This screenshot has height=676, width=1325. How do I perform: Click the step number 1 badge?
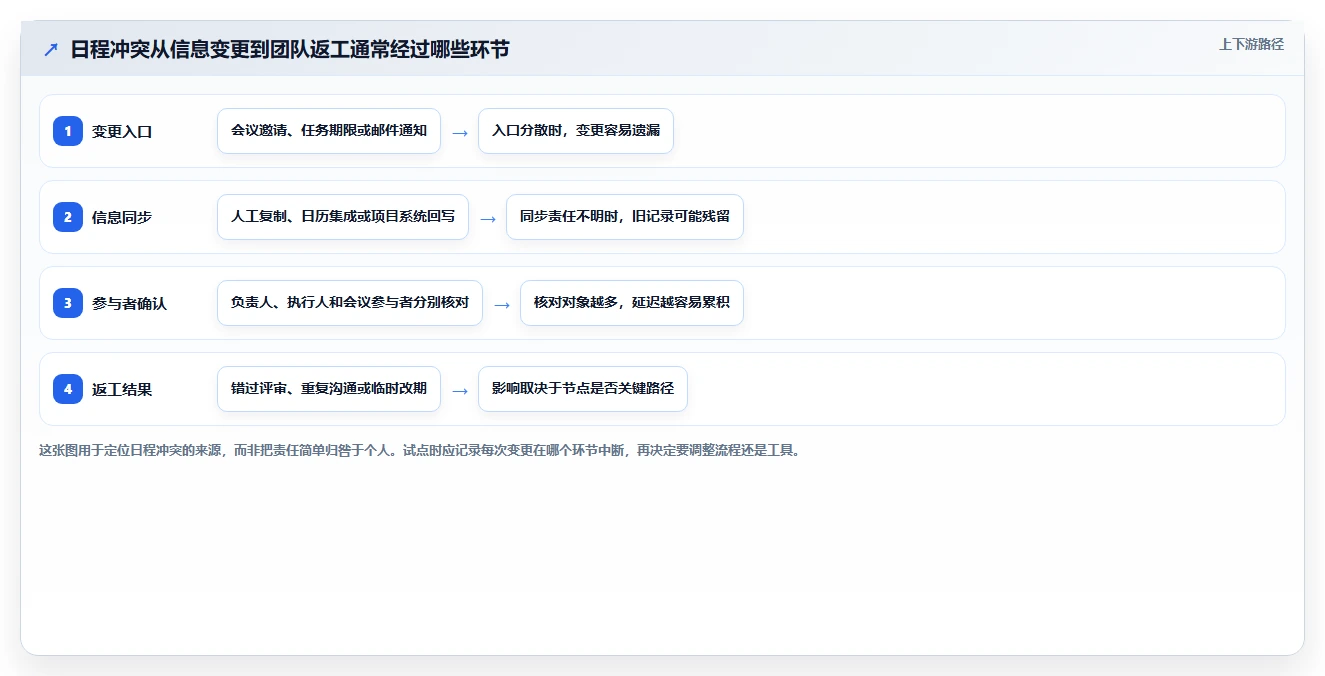pyautogui.click(x=68, y=131)
